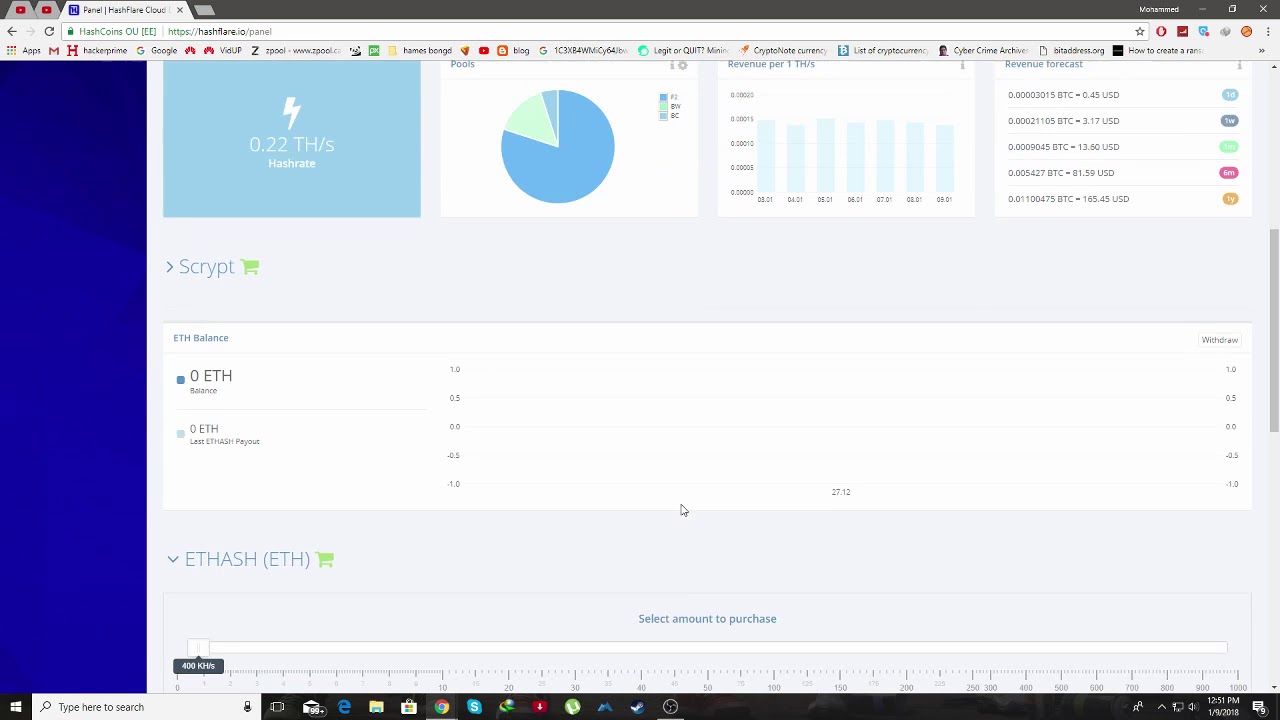Open Task View in taskbar
This screenshot has height=720, width=1280.
pyautogui.click(x=277, y=707)
